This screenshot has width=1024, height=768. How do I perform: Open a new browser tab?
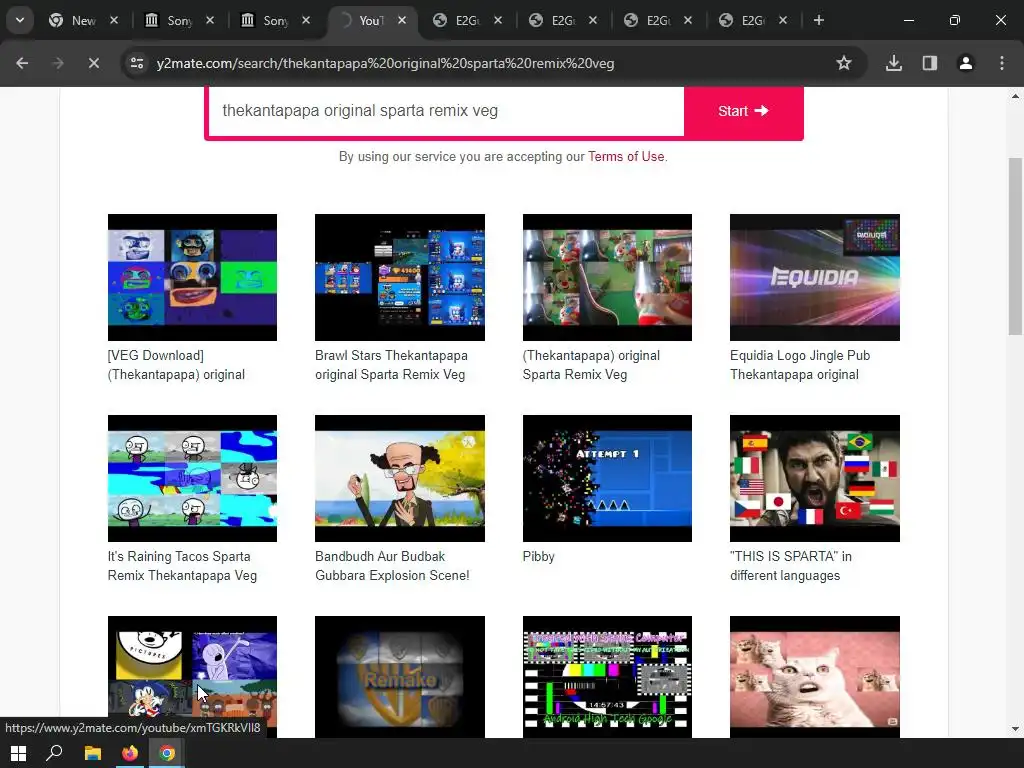click(819, 20)
